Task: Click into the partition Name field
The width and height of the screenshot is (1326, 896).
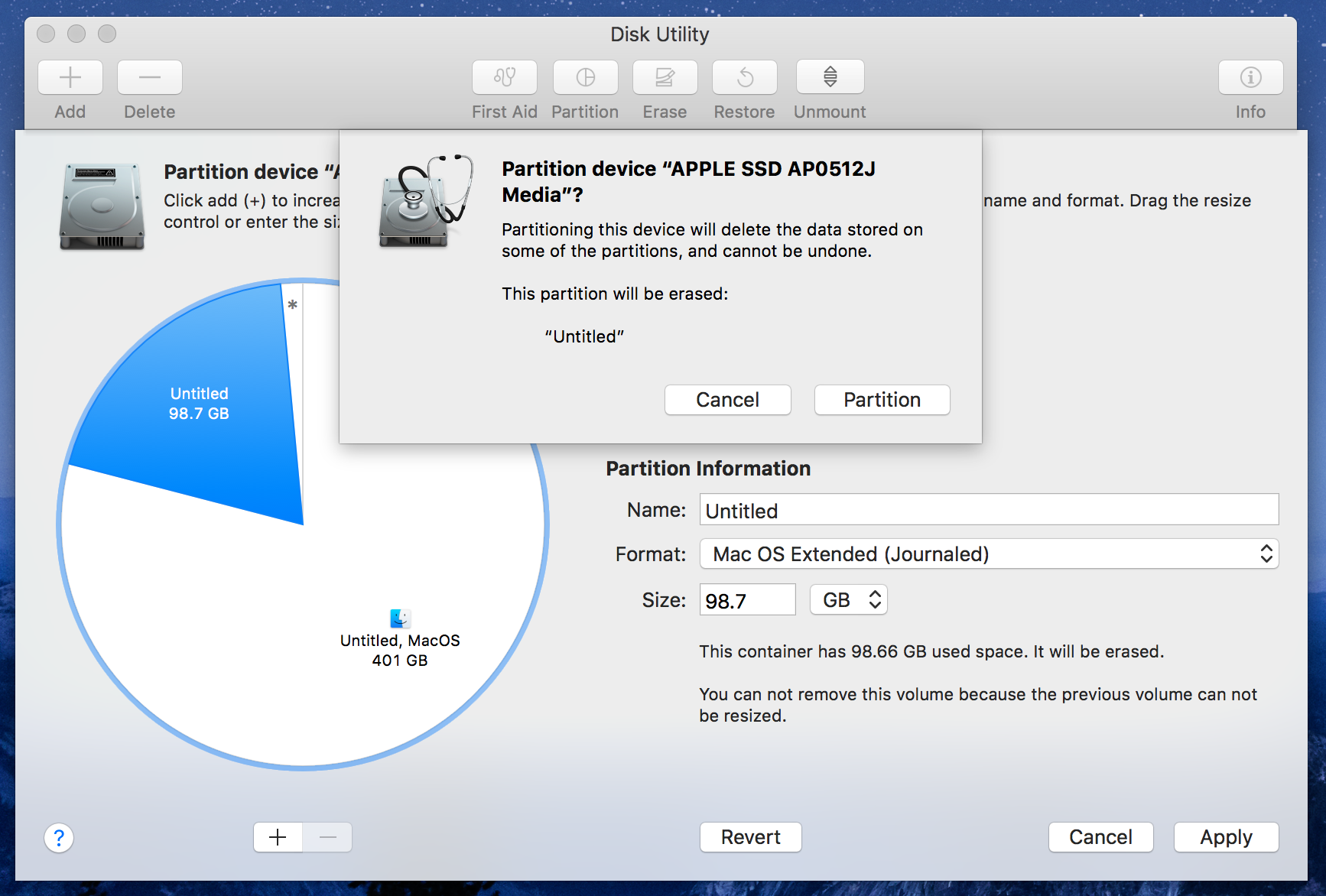Action: pyautogui.click(x=989, y=510)
